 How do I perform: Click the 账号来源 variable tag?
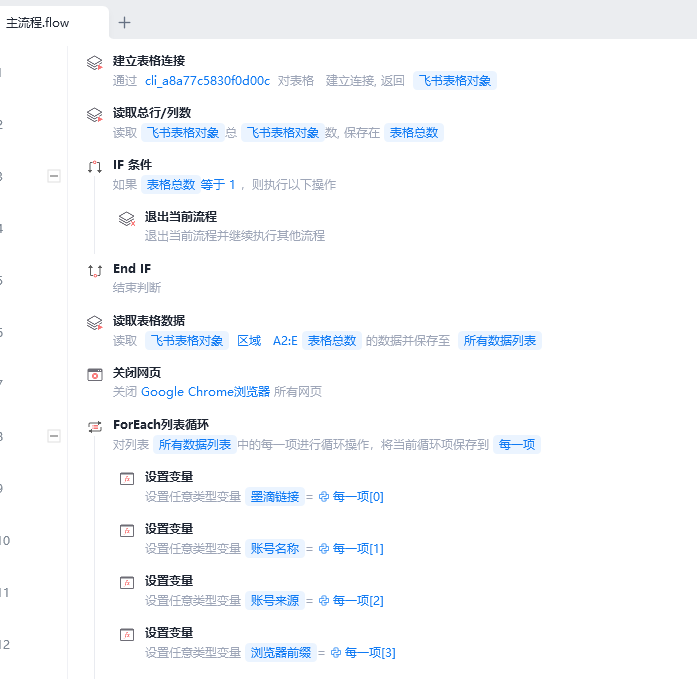tap(275, 601)
